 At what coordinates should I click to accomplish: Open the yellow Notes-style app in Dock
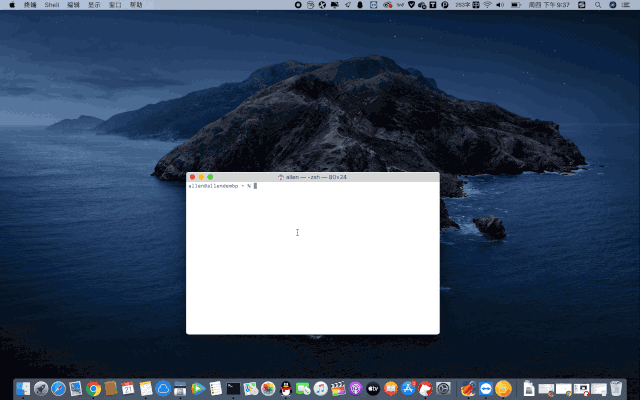(146, 388)
